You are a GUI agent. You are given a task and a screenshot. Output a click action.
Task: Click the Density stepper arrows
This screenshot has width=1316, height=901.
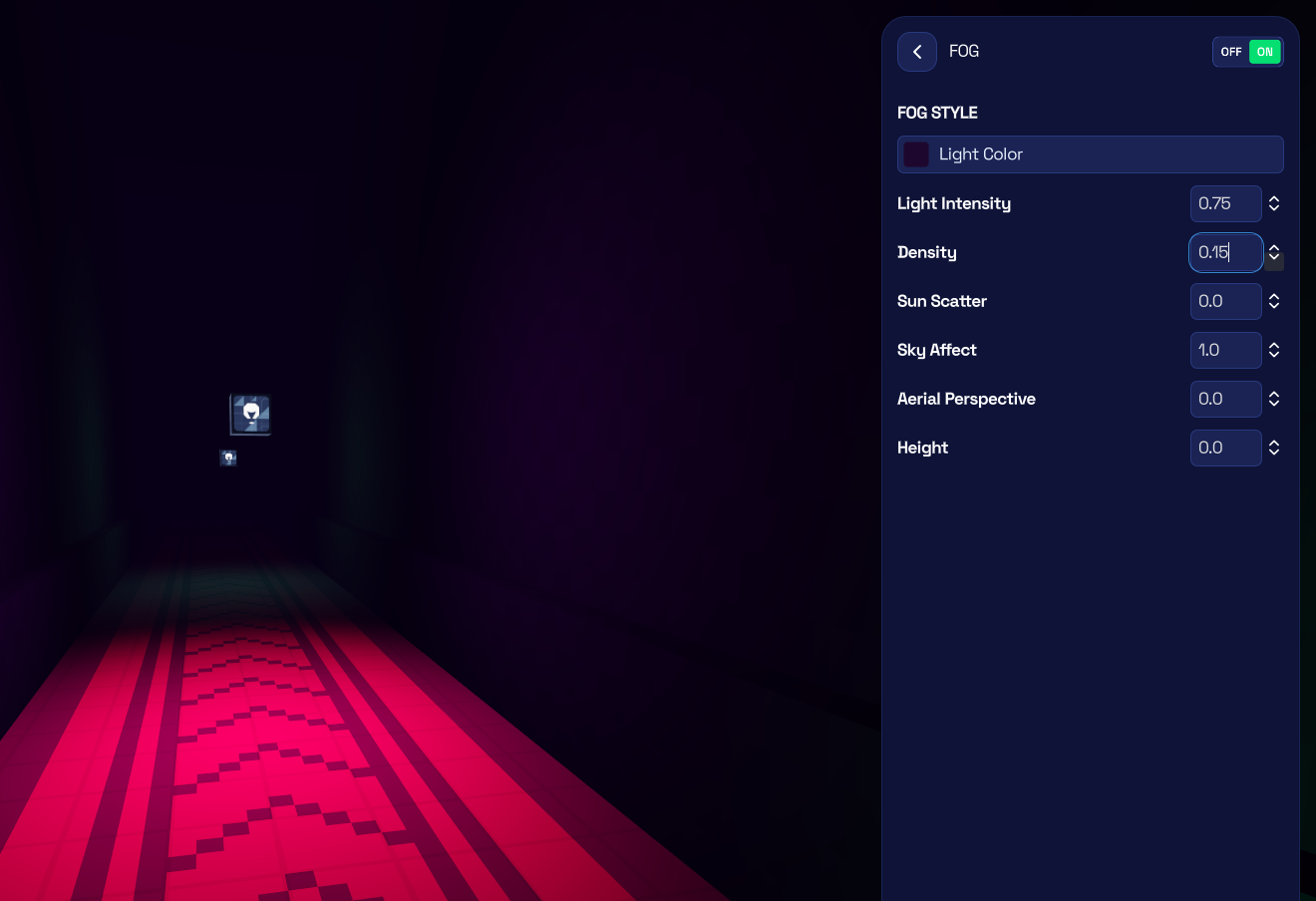point(1274,252)
